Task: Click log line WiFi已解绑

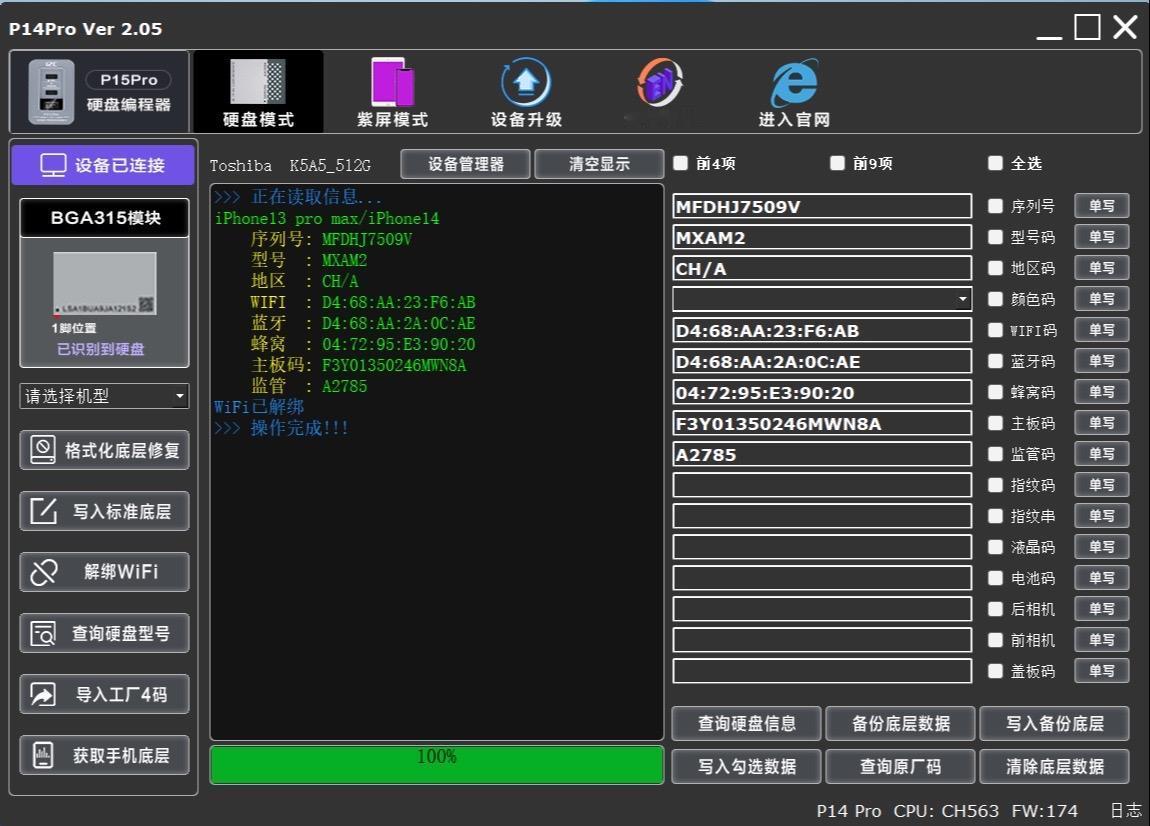Action: tap(259, 407)
